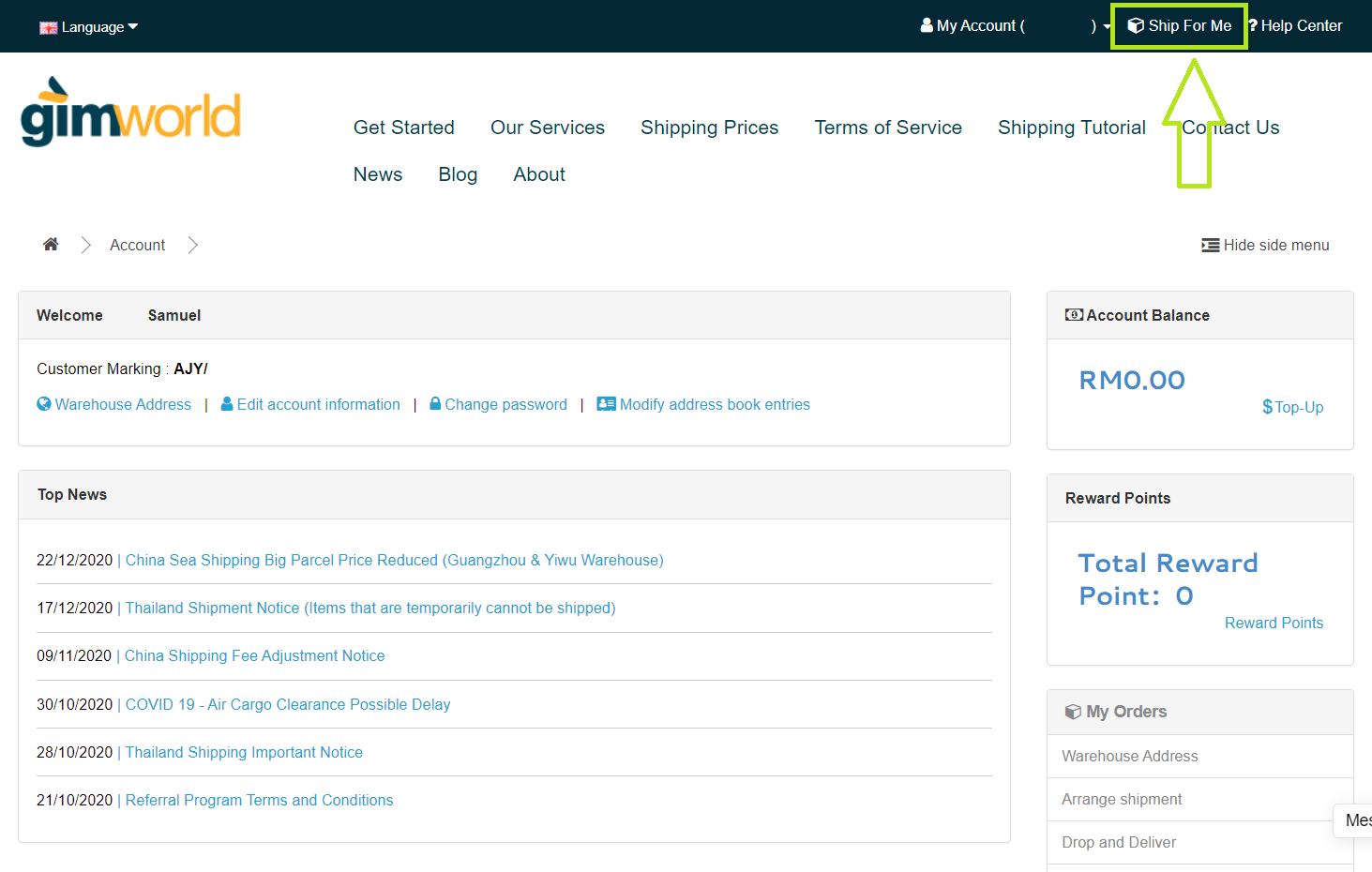
Task: Click the globe icon beside Warehouse Address
Action: click(x=44, y=404)
